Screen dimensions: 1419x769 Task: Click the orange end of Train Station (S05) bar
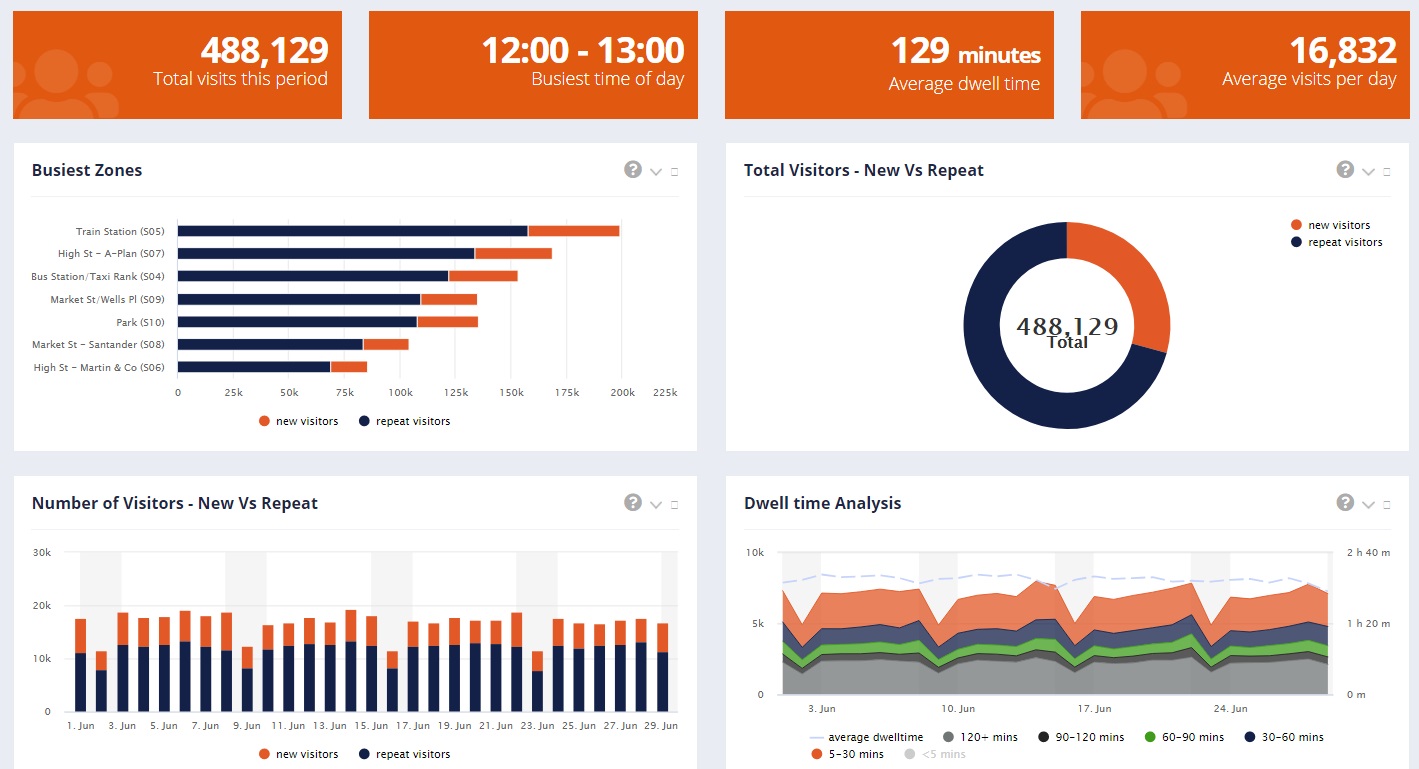pos(574,231)
